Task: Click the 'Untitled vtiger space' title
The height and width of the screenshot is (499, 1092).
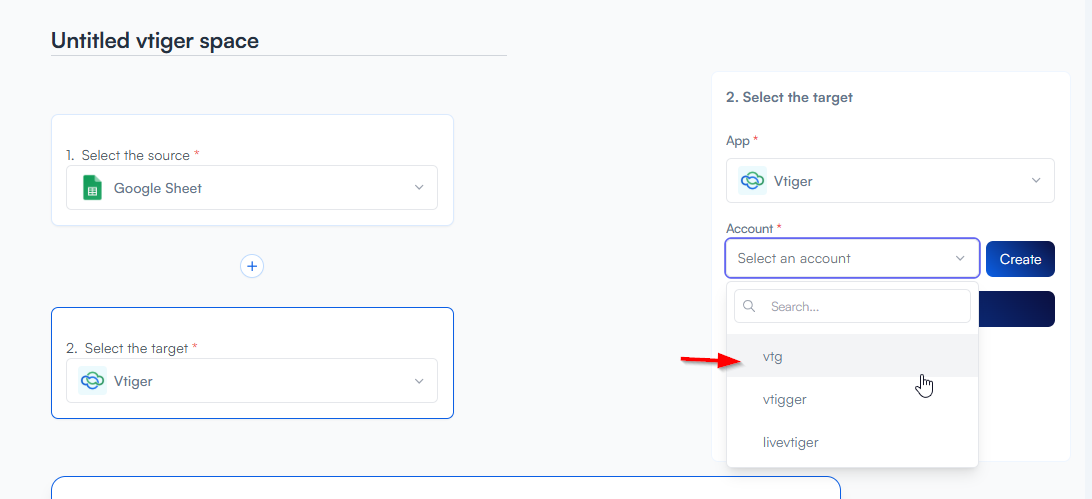Action: click(155, 41)
